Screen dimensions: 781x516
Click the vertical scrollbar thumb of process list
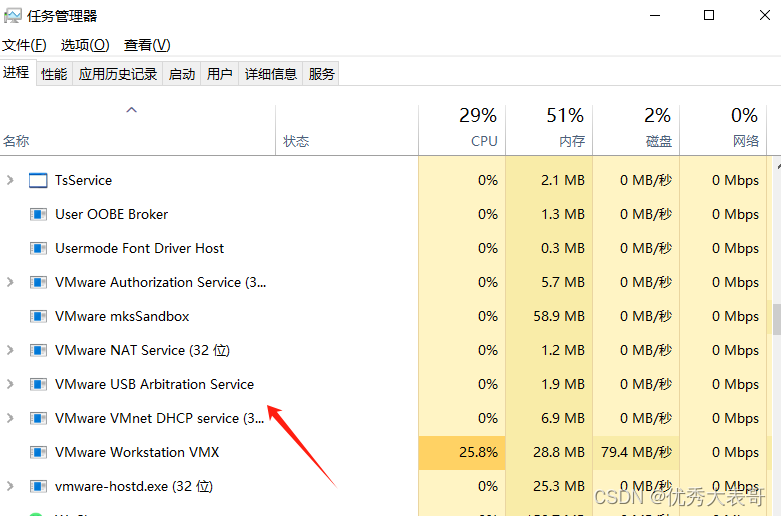(x=777, y=319)
